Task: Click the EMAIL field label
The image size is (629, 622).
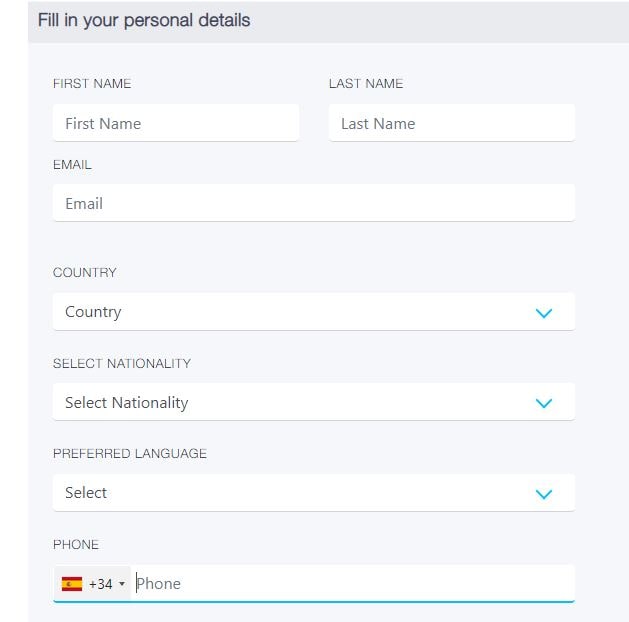Action: pos(72,164)
